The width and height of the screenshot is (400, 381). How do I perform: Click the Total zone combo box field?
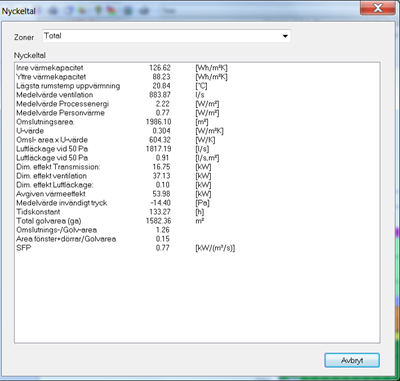(167, 36)
